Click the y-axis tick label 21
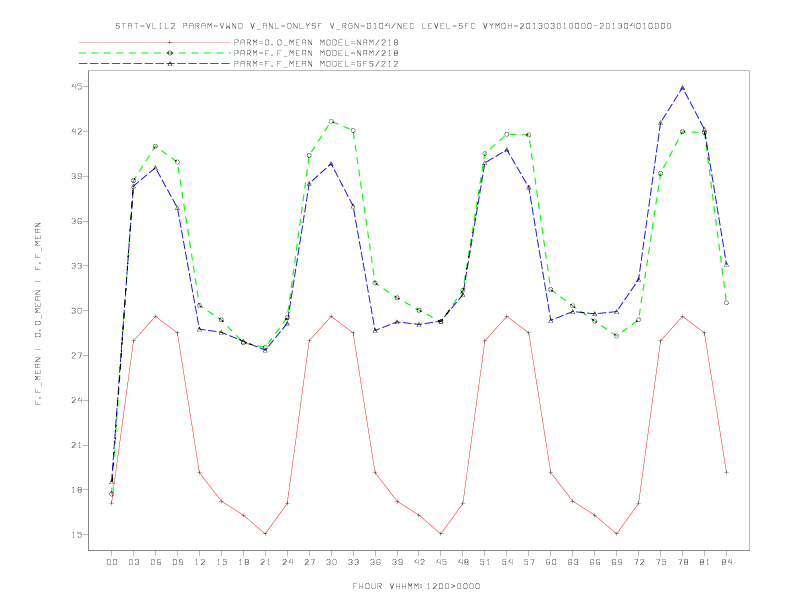The width and height of the screenshot is (792, 612). click(76, 445)
